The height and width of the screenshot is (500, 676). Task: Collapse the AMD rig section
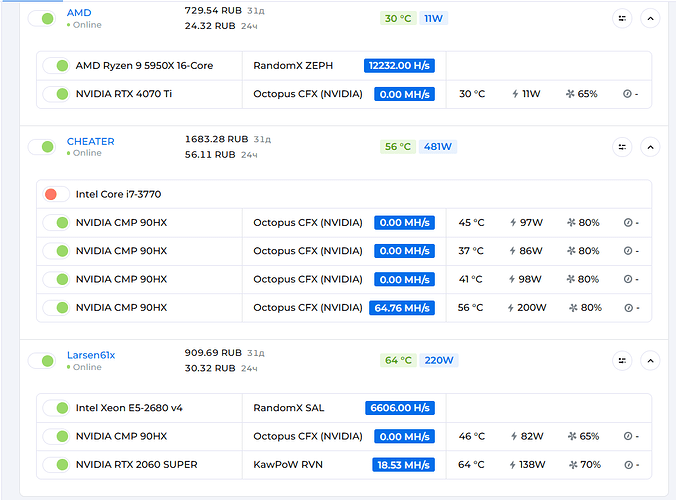[x=650, y=18]
